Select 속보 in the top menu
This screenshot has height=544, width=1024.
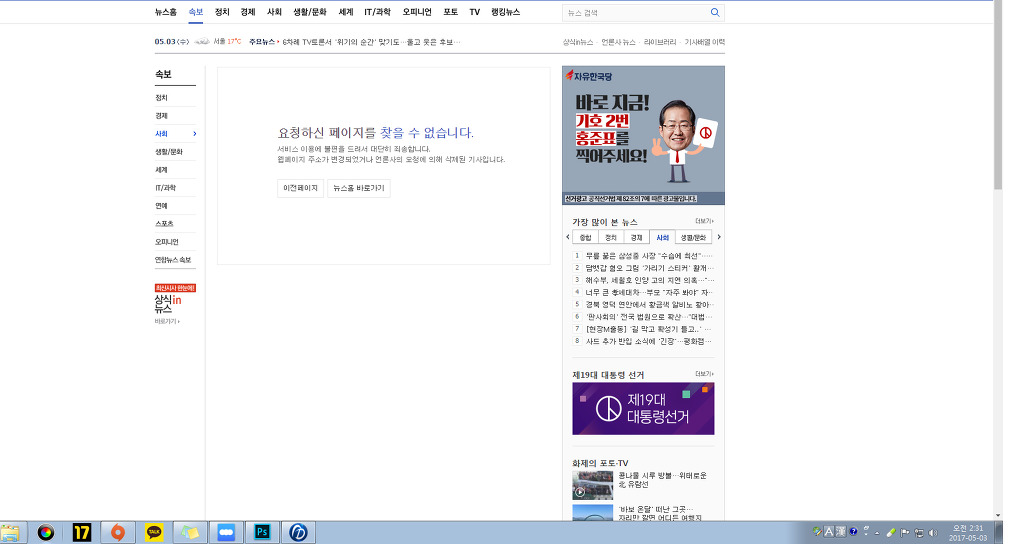point(196,12)
